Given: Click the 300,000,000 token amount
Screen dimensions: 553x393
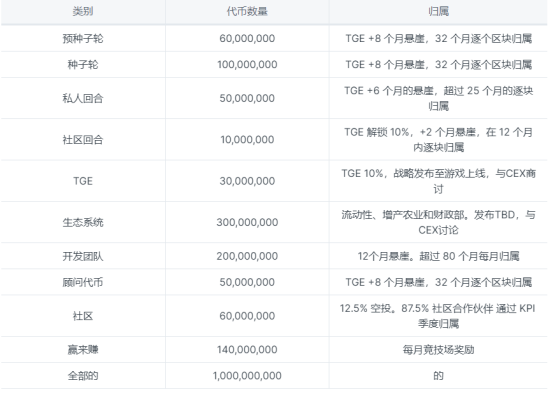Looking at the screenshot, I should (x=247, y=222).
